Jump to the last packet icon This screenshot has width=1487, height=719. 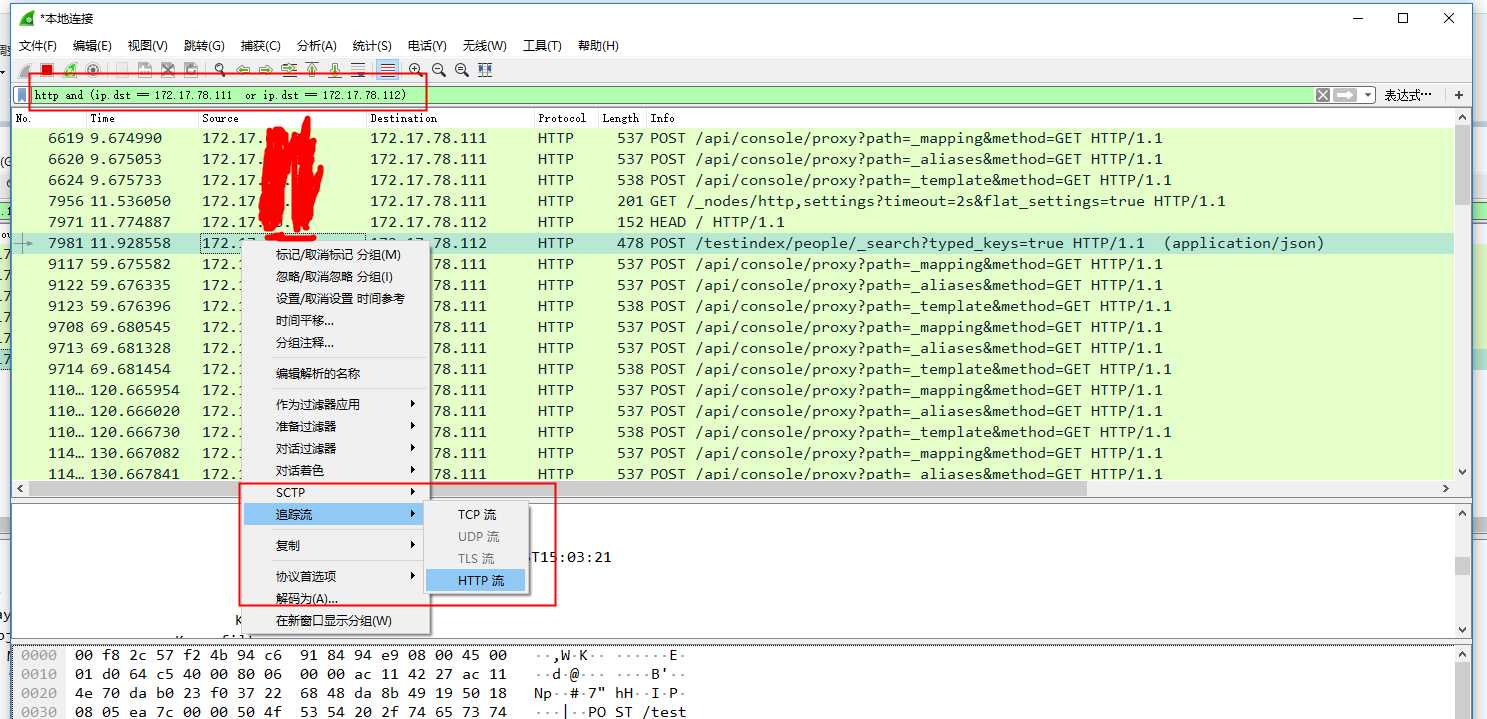coord(335,70)
